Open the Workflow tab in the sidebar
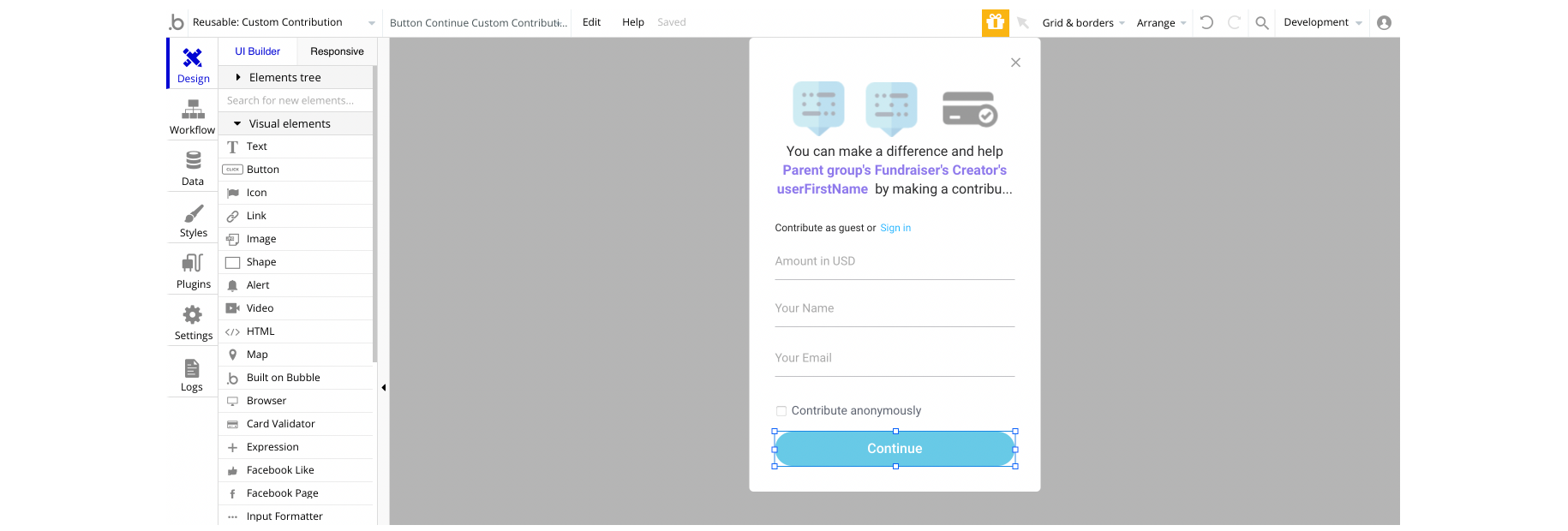1568x531 pixels. point(193,116)
